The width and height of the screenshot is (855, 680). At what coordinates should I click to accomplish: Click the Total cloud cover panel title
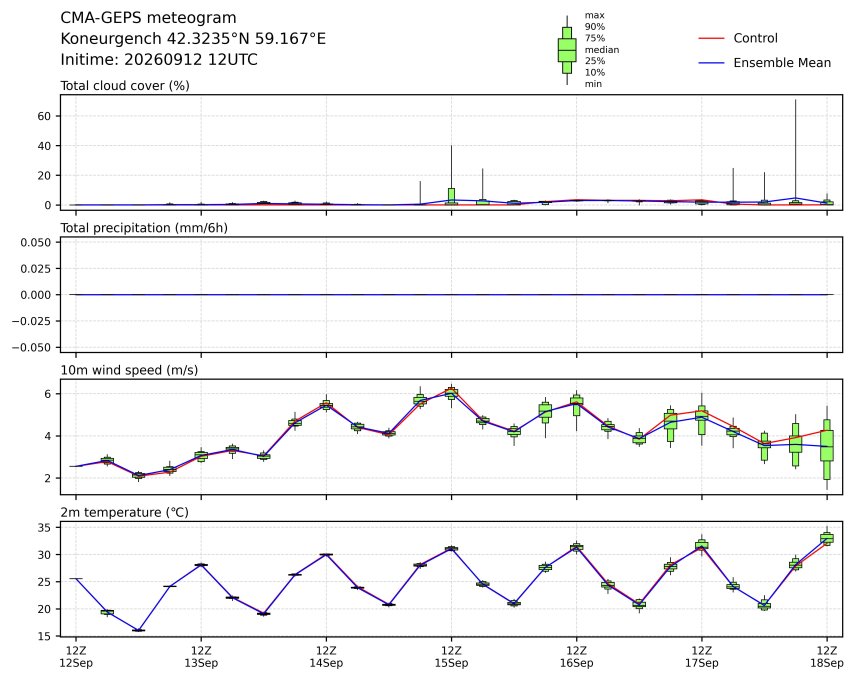tap(125, 86)
